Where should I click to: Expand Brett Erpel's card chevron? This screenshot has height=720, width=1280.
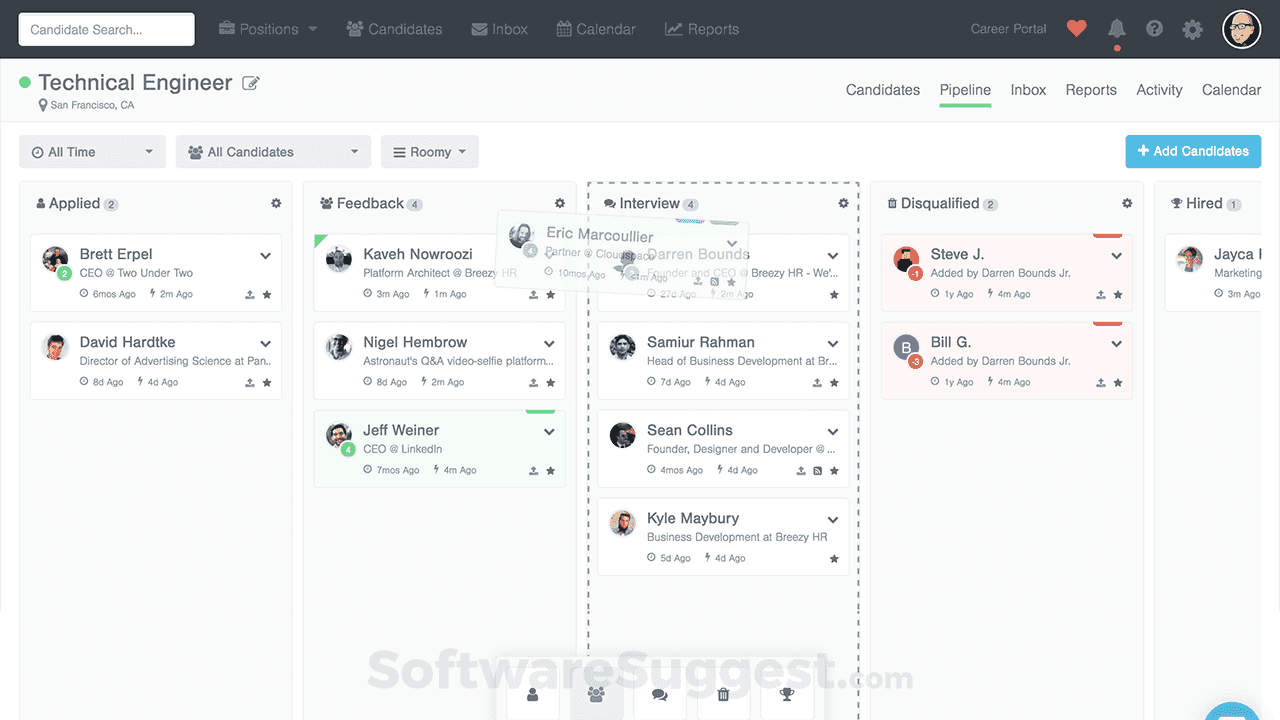(x=266, y=256)
